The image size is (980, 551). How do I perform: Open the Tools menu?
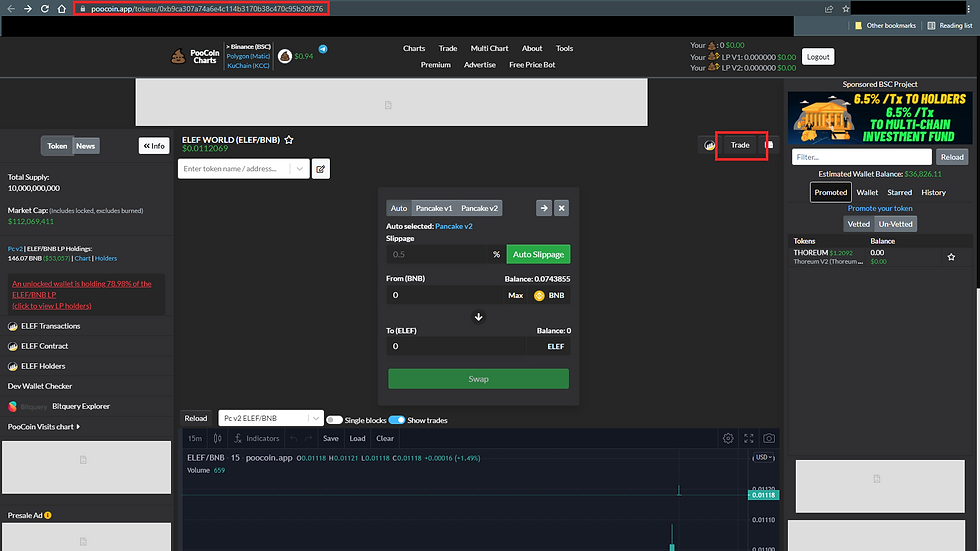564,48
